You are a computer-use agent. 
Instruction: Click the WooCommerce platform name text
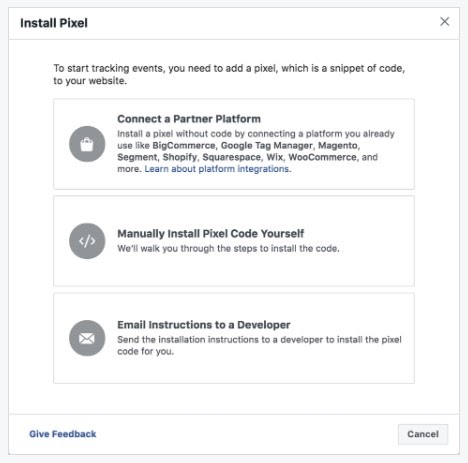click(323, 157)
